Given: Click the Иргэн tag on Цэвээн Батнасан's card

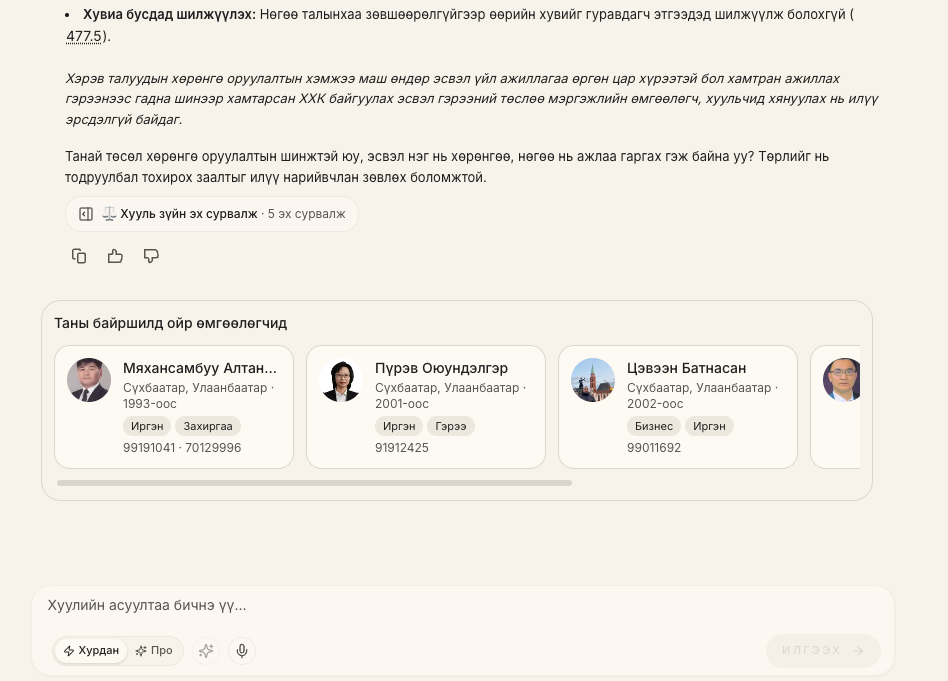Looking at the screenshot, I should 709,426.
